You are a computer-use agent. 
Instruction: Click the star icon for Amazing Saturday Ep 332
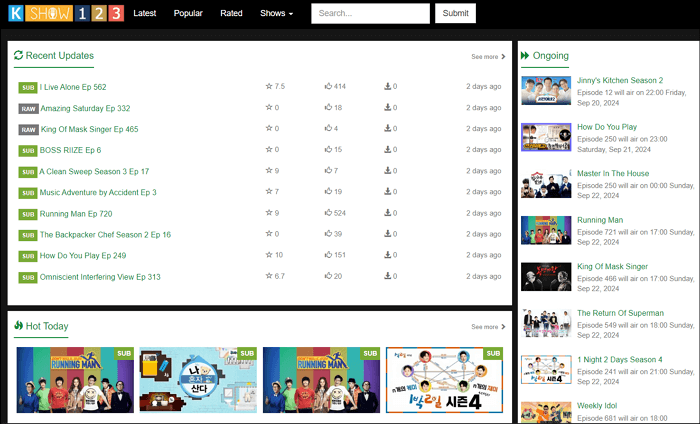point(269,107)
